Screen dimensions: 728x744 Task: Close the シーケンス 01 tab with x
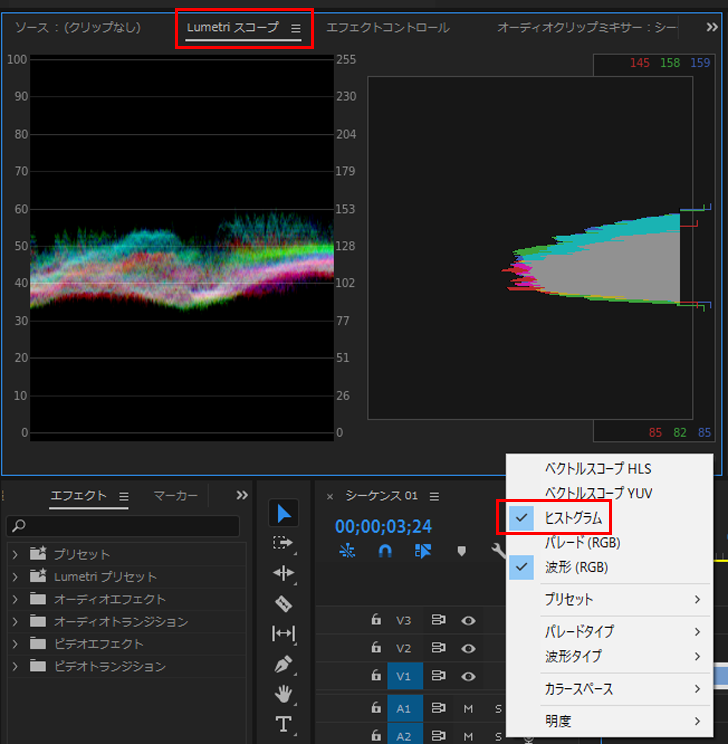point(330,496)
